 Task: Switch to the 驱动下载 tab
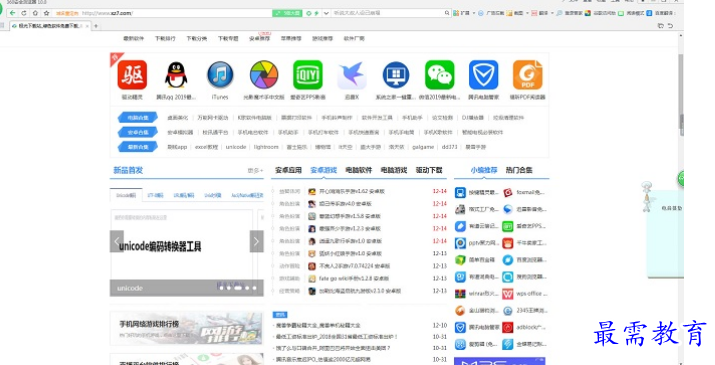[x=429, y=170]
